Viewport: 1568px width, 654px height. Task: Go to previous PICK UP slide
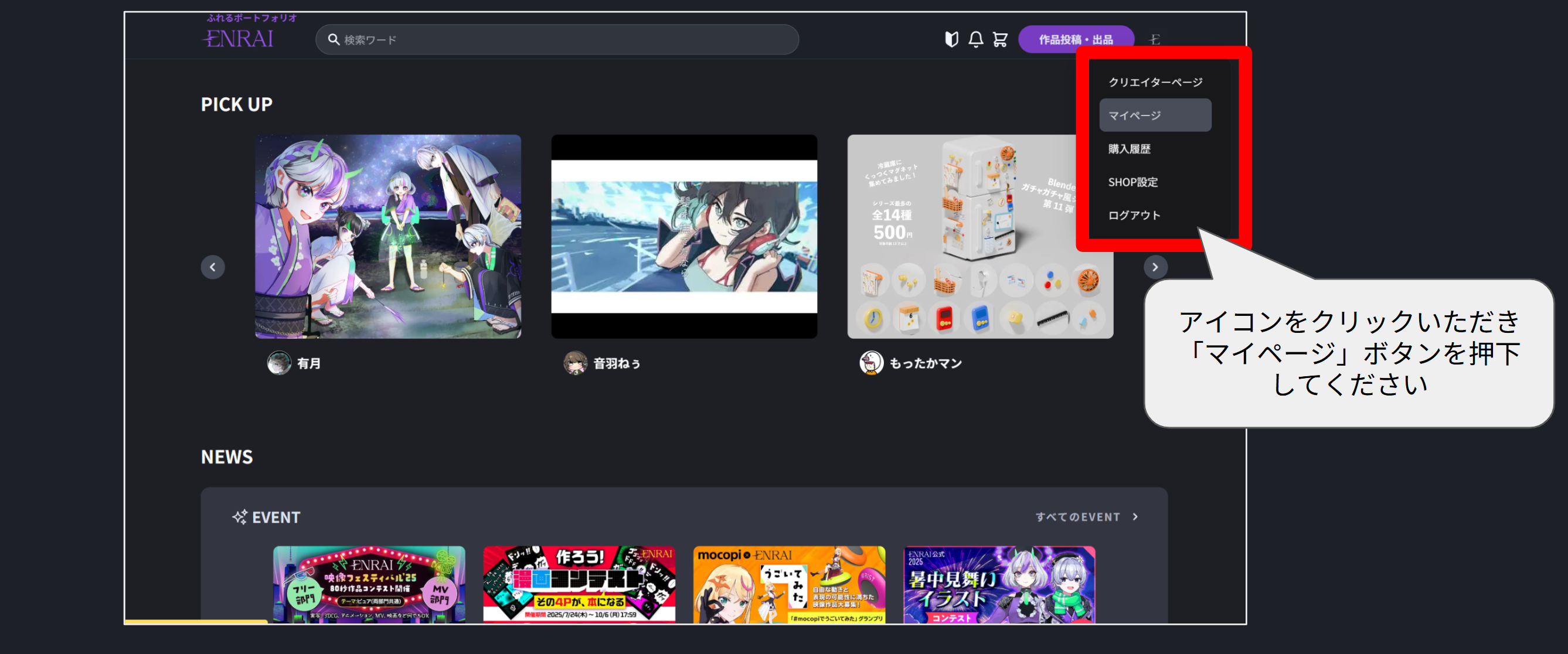click(x=212, y=267)
